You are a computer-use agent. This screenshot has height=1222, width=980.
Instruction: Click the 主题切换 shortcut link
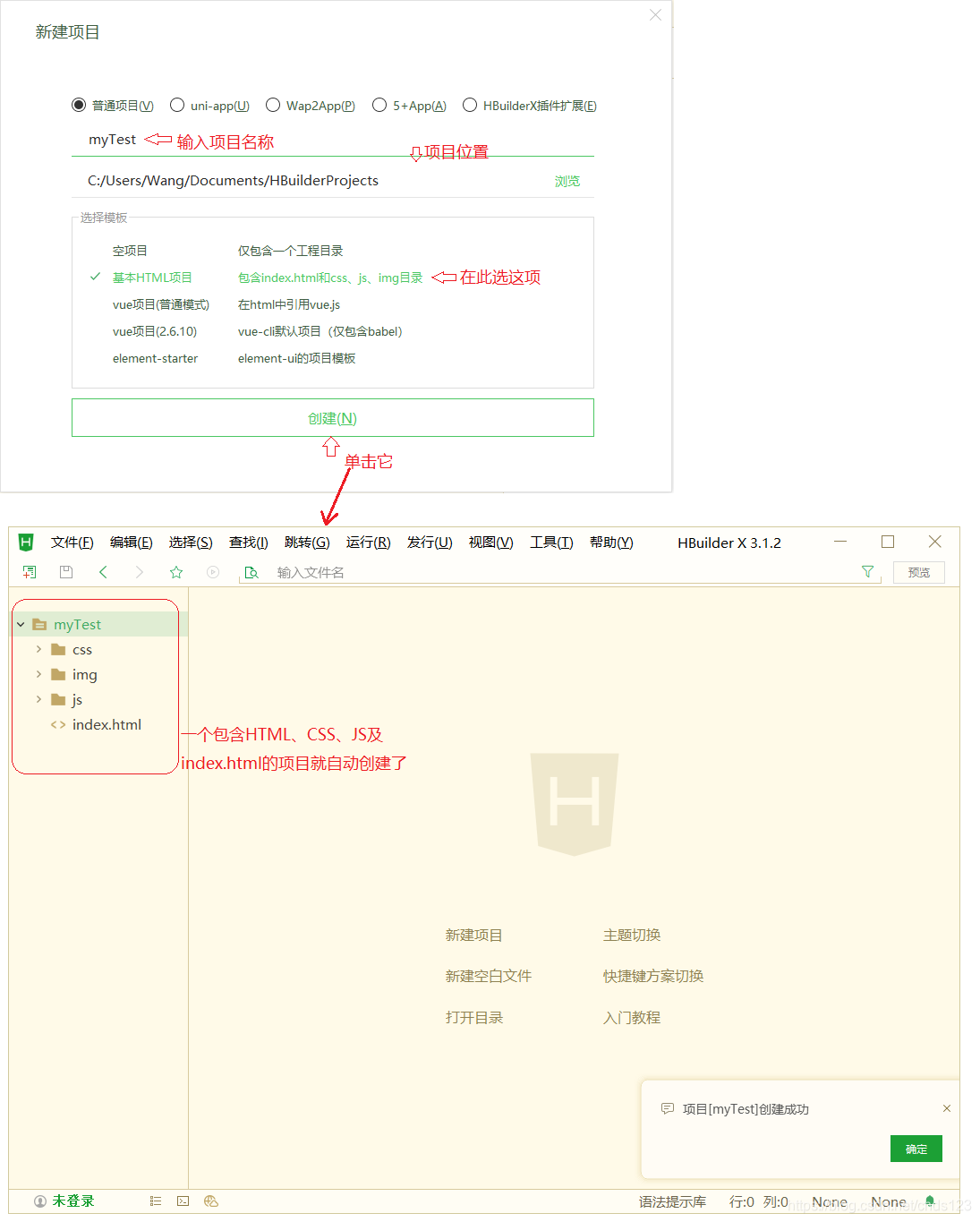(632, 935)
